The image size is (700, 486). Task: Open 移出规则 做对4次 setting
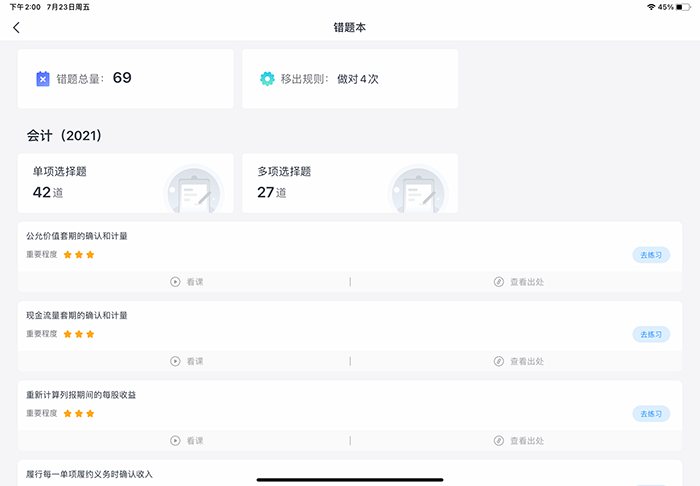(350, 78)
